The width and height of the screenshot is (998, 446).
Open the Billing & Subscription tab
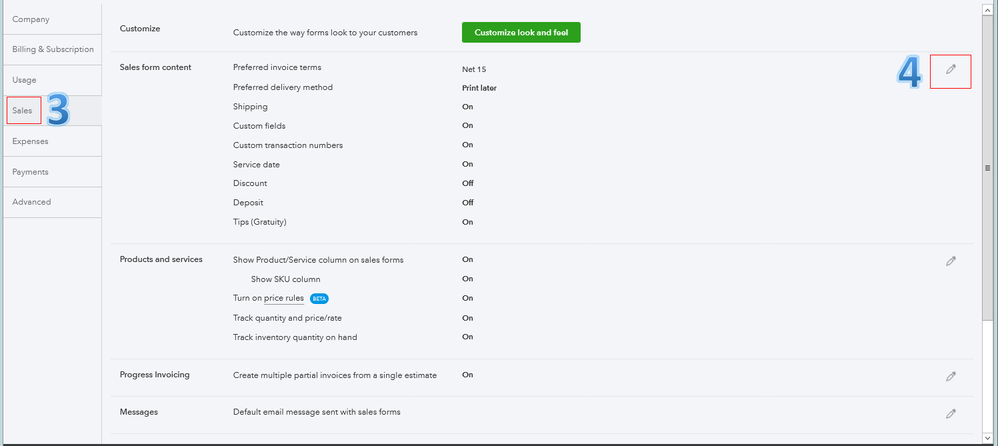(53, 49)
